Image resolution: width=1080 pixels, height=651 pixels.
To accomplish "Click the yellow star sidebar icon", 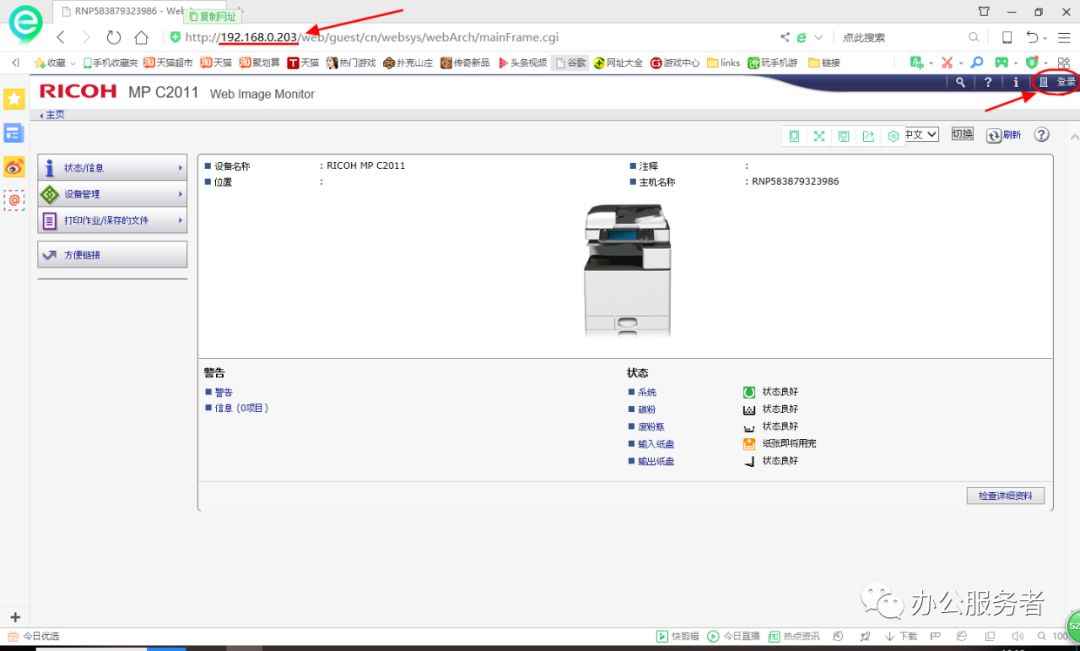I will click(x=14, y=99).
